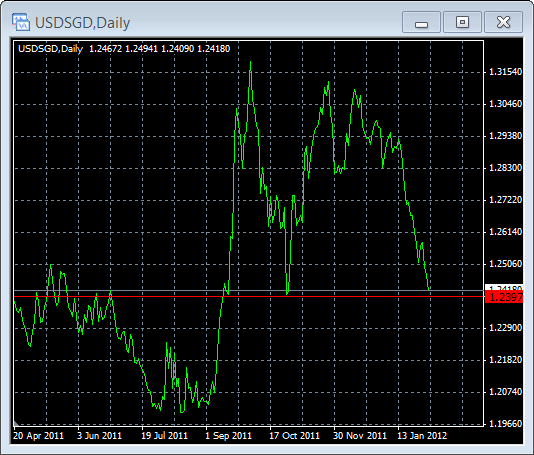This screenshot has height=455, width=534.
Task: Click the 1.19660 price scale label
Action: pos(505,424)
